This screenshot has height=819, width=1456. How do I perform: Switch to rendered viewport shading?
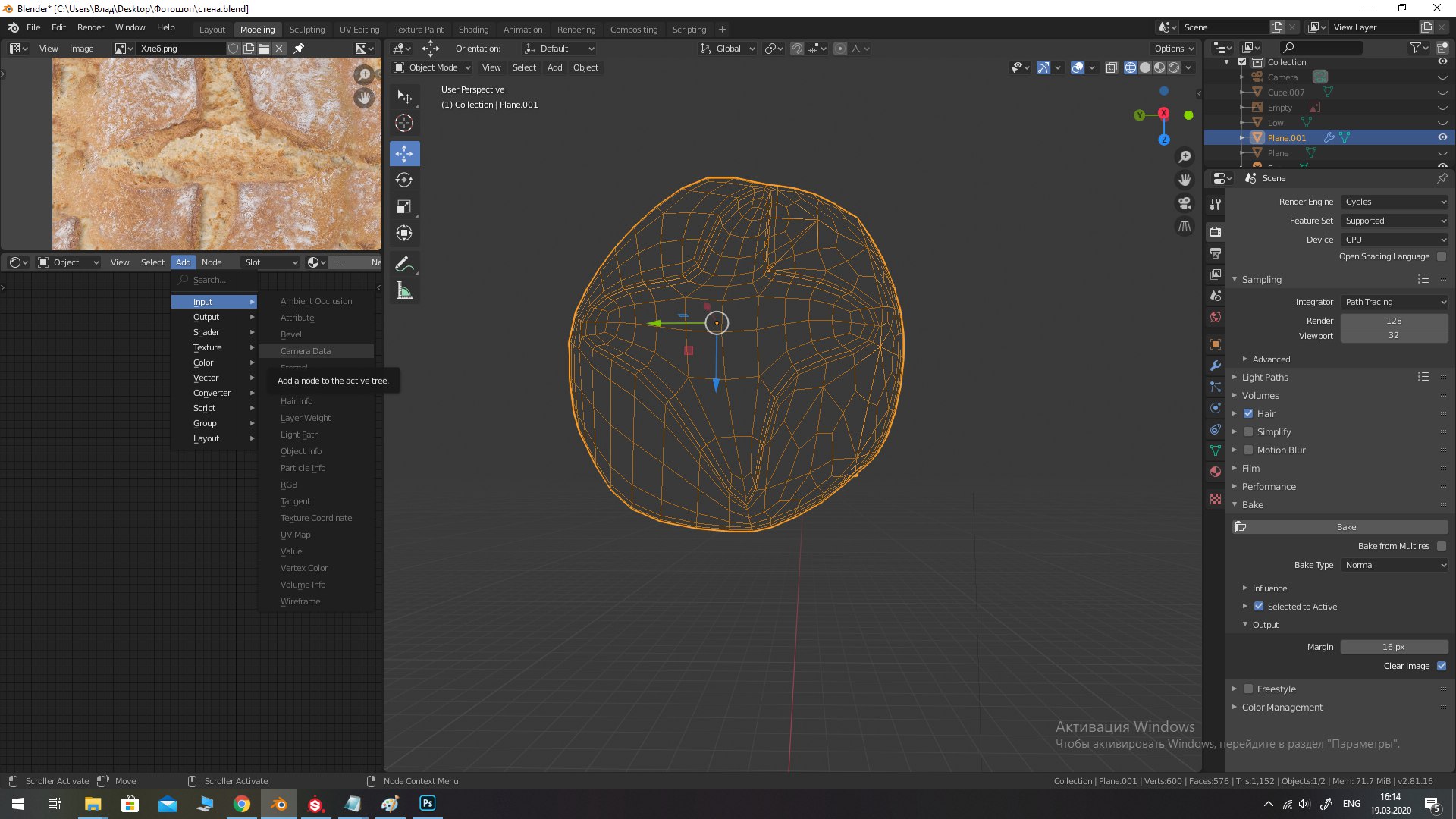coord(1174,67)
